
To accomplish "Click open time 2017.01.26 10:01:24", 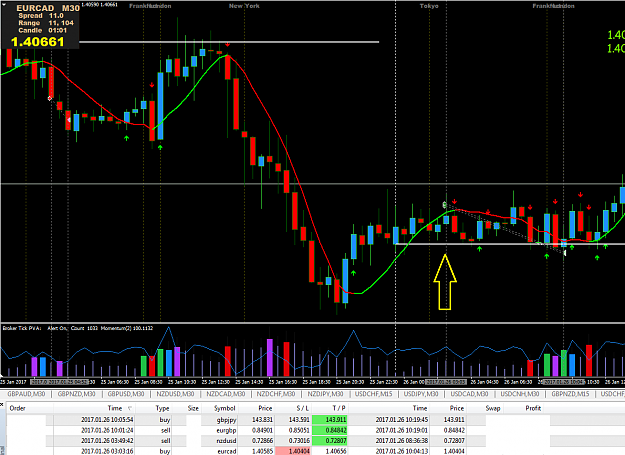I will 107,431.
